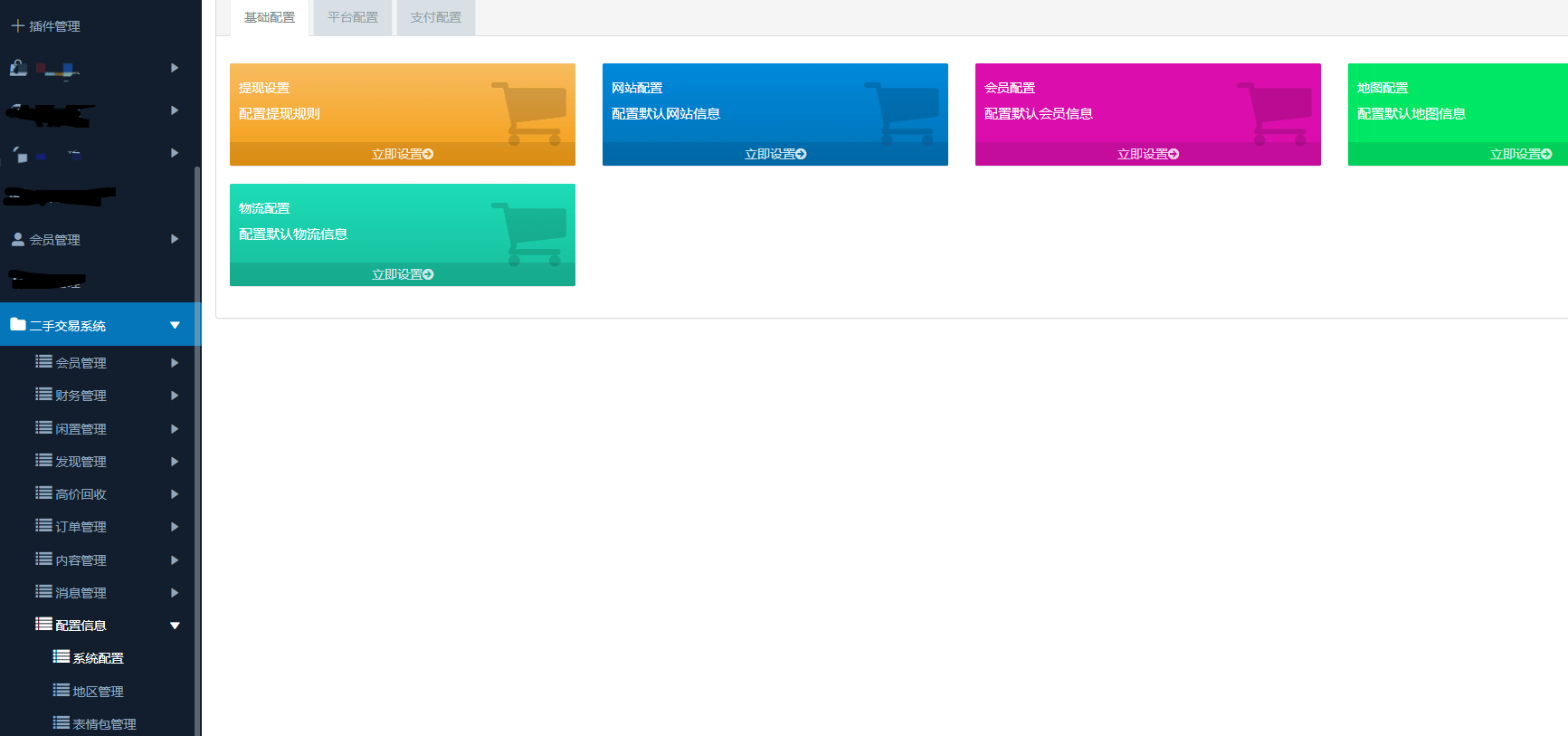Expand the 内容管理 submenu arrow
This screenshot has width=1568, height=736.
175,560
